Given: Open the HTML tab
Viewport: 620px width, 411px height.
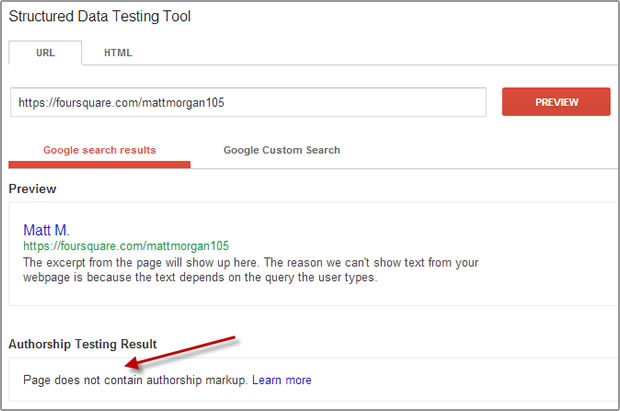Looking at the screenshot, I should coord(118,53).
